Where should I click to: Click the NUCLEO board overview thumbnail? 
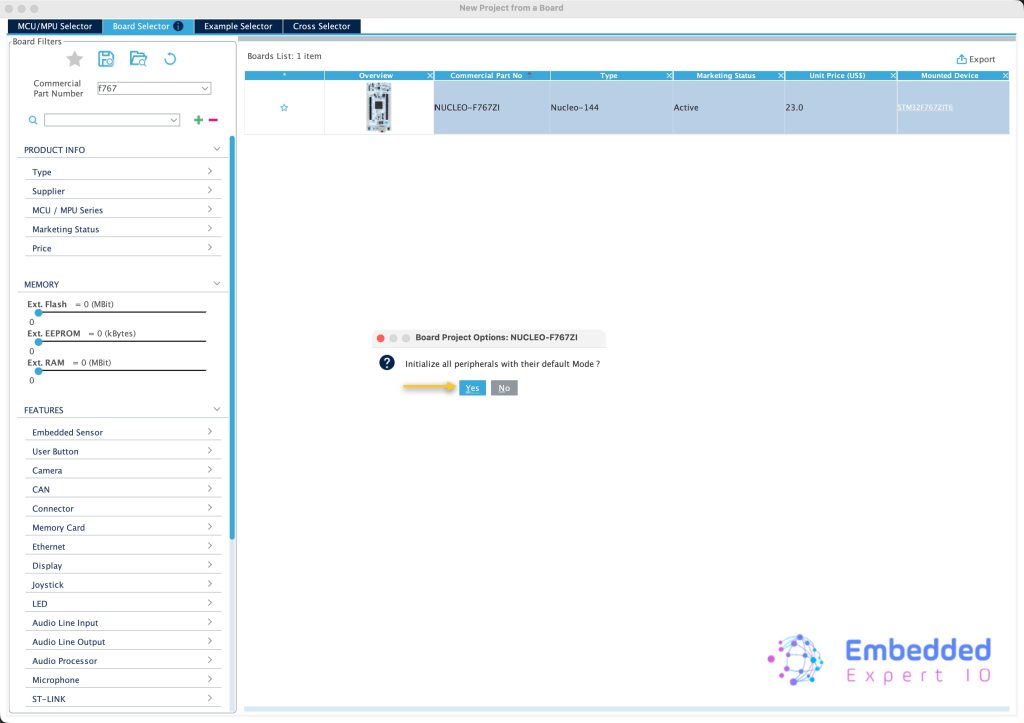click(x=378, y=107)
